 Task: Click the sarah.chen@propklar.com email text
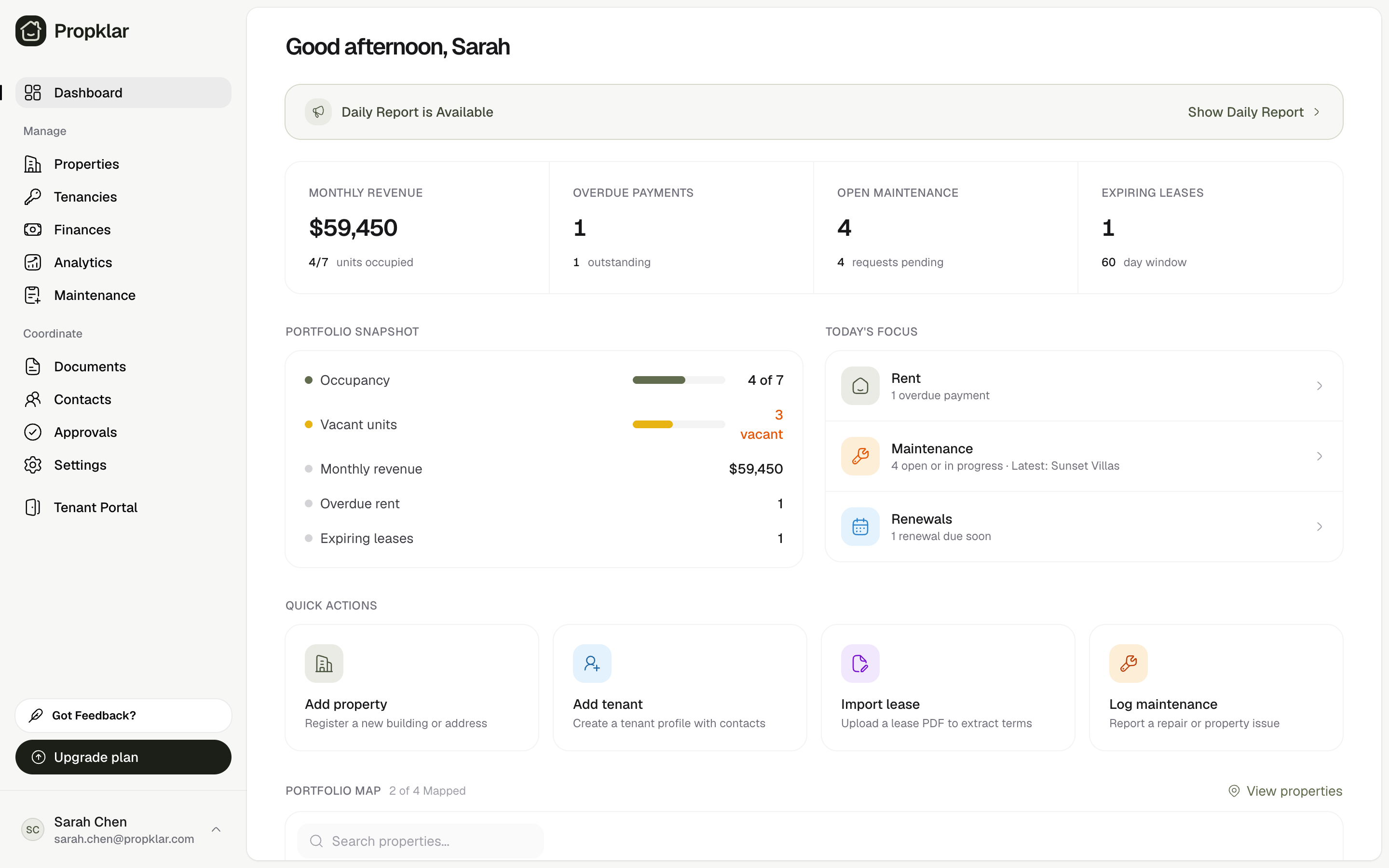click(124, 839)
